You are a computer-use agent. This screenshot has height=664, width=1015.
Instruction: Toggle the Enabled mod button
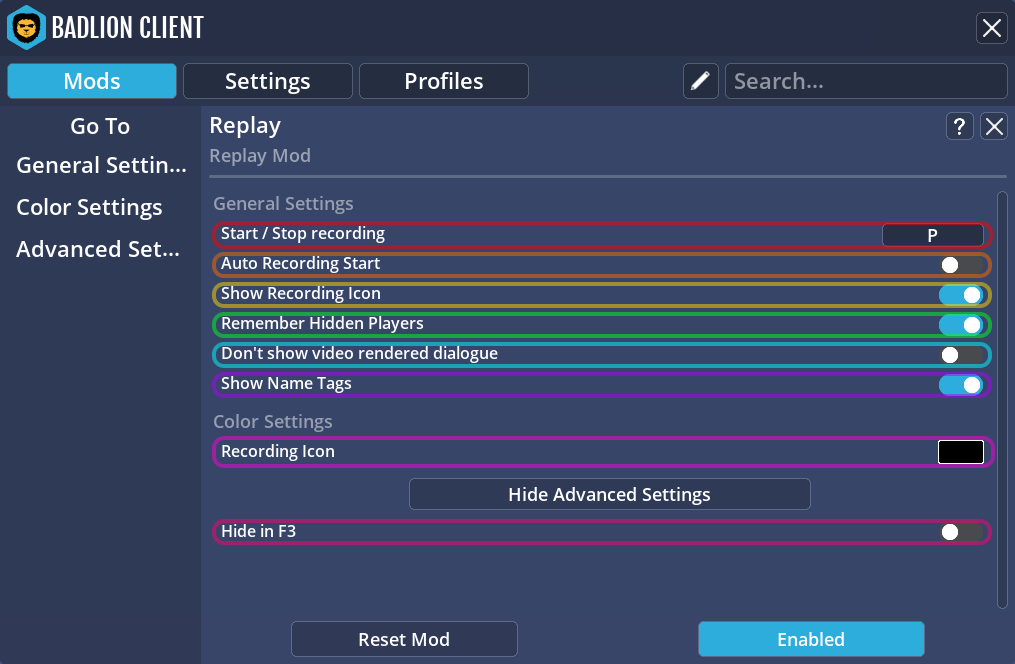(x=811, y=639)
